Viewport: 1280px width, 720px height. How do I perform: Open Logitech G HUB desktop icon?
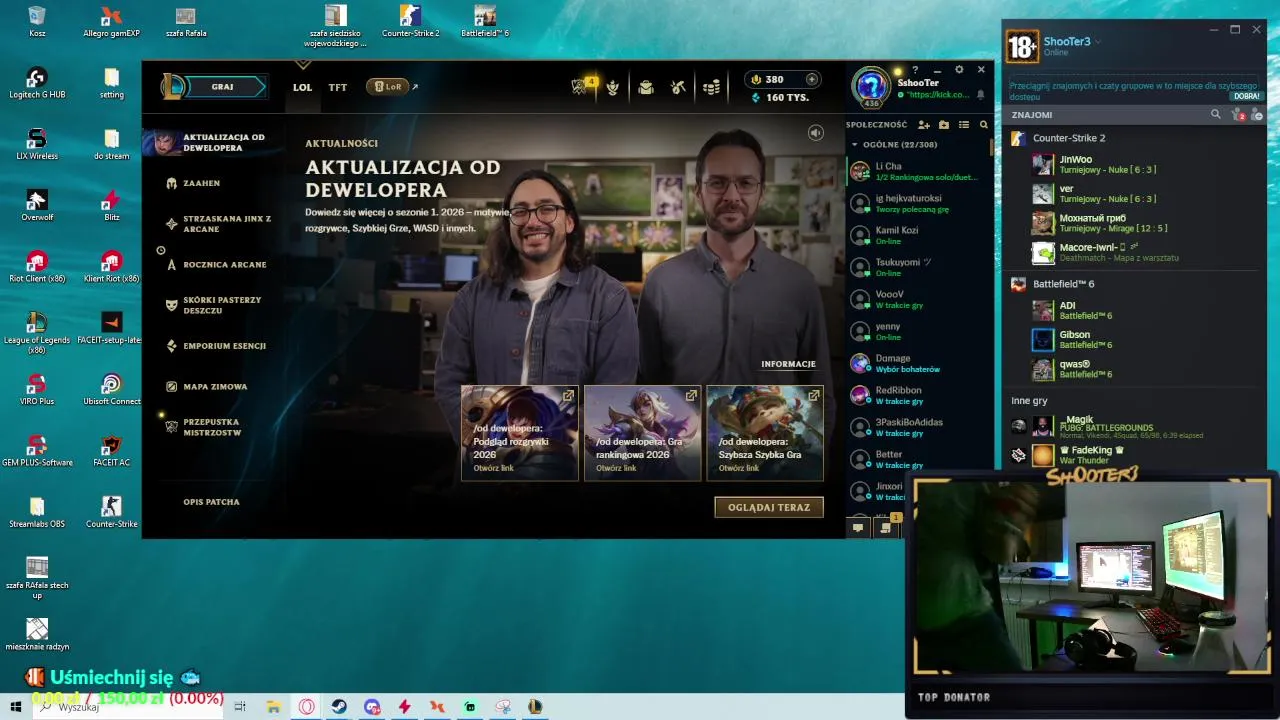[37, 84]
